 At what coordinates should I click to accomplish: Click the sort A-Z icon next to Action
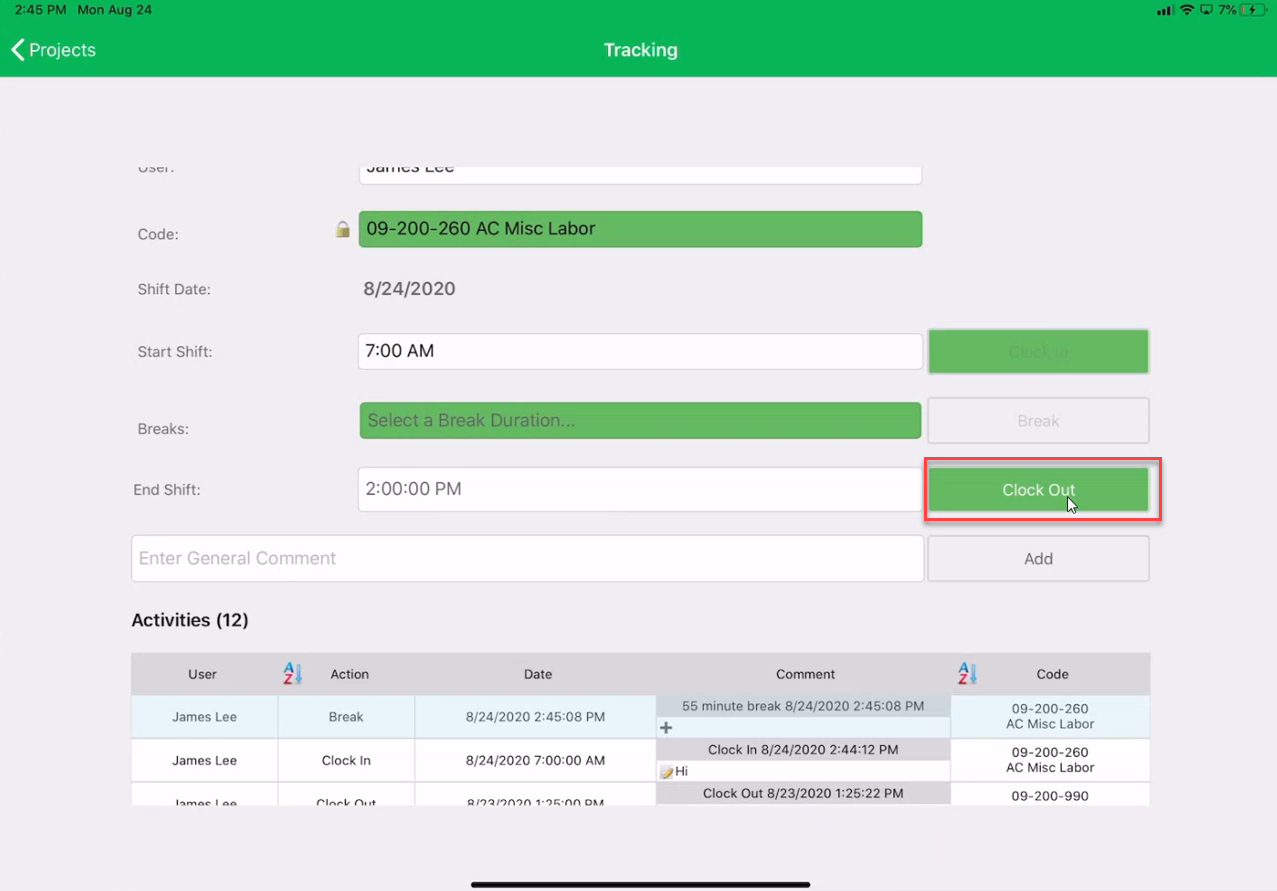tap(292, 674)
